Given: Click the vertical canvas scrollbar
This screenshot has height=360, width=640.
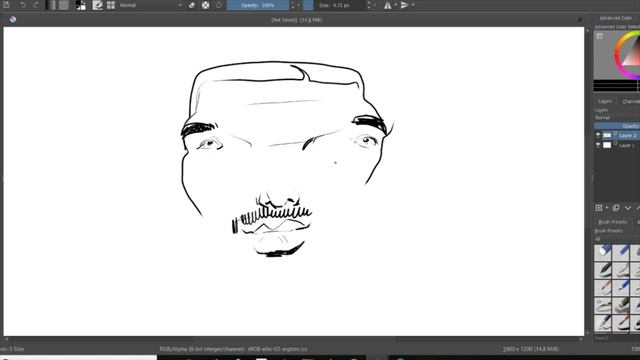Looking at the screenshot, I should tap(588, 181).
